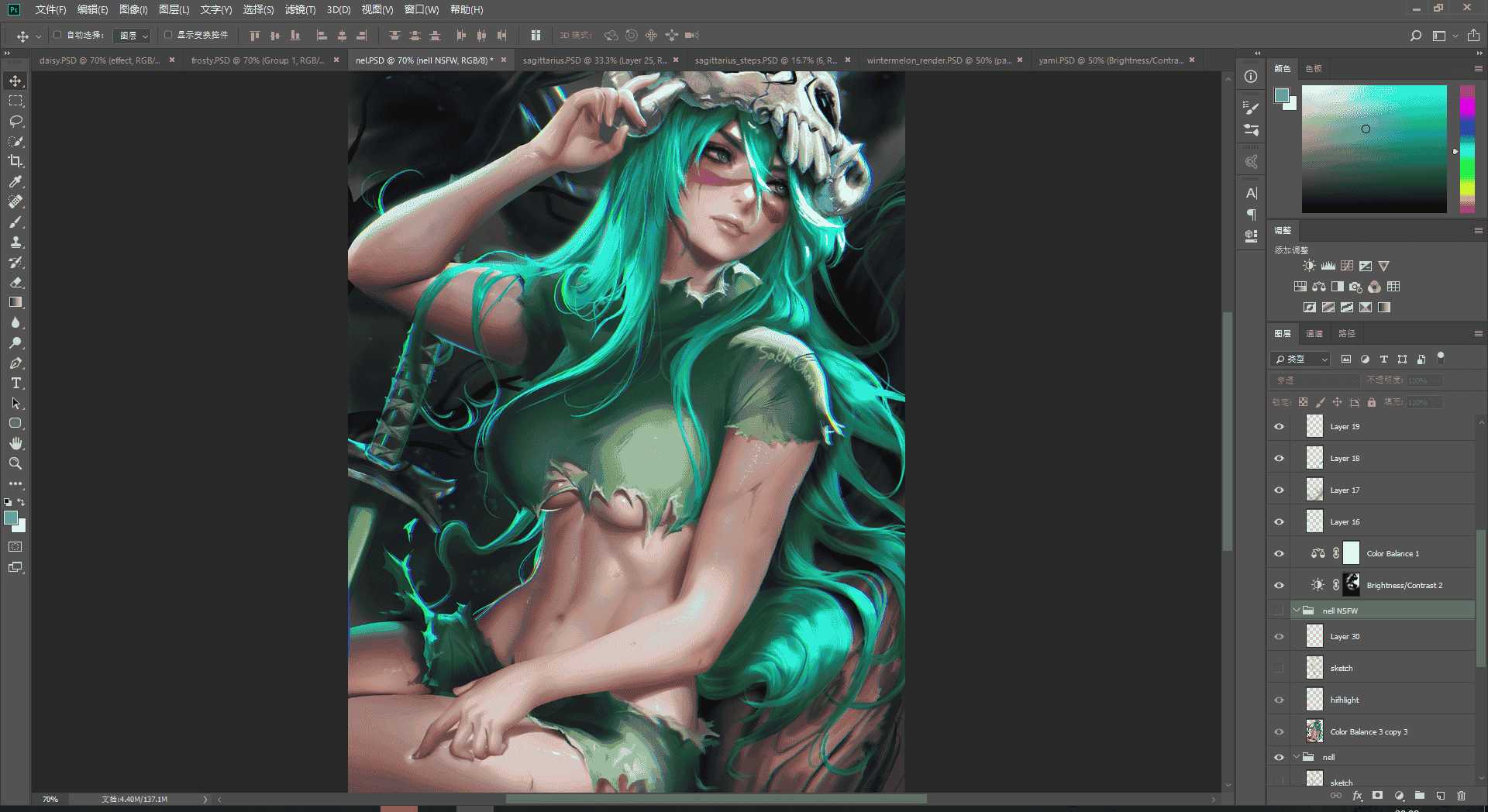Viewport: 1488px width, 812px height.
Task: Switch to the frosty.PSD document tab
Action: 258,60
